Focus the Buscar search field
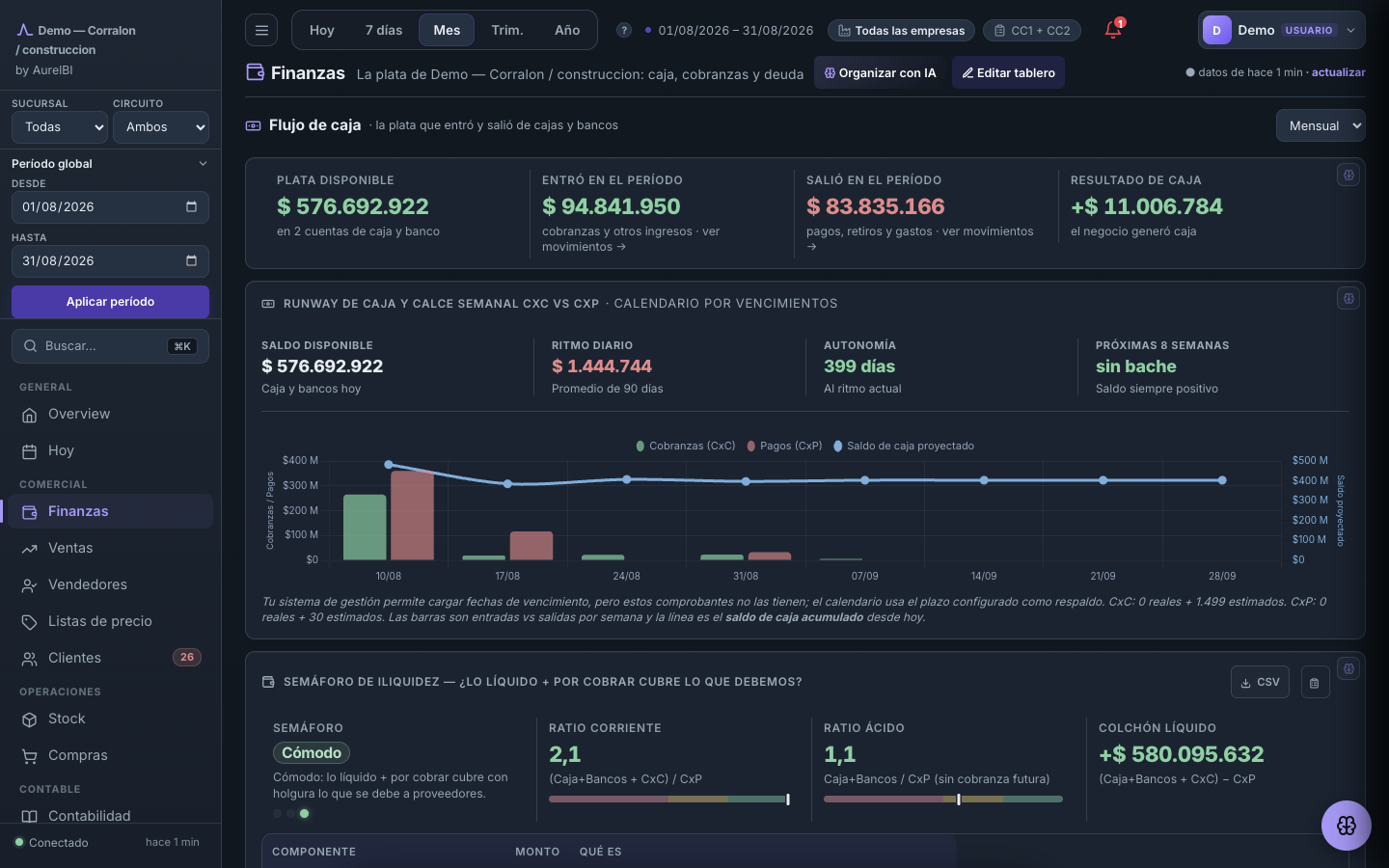Screen dimensions: 1389x868 click(110, 346)
